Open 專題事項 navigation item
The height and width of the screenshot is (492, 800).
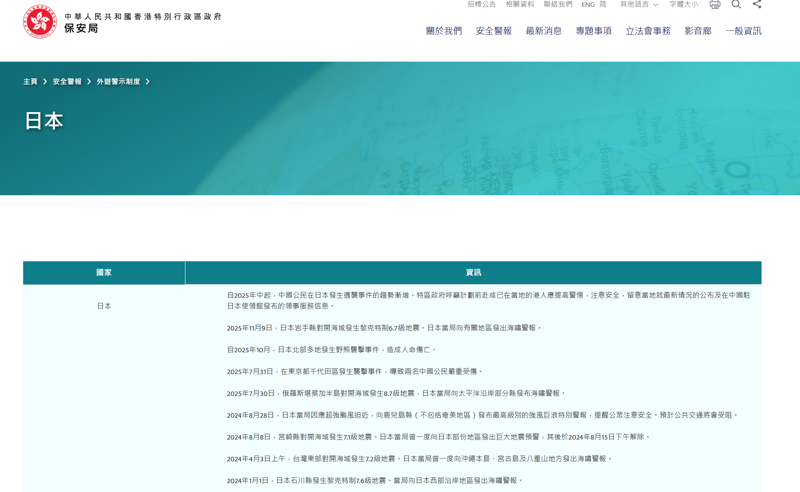point(594,31)
